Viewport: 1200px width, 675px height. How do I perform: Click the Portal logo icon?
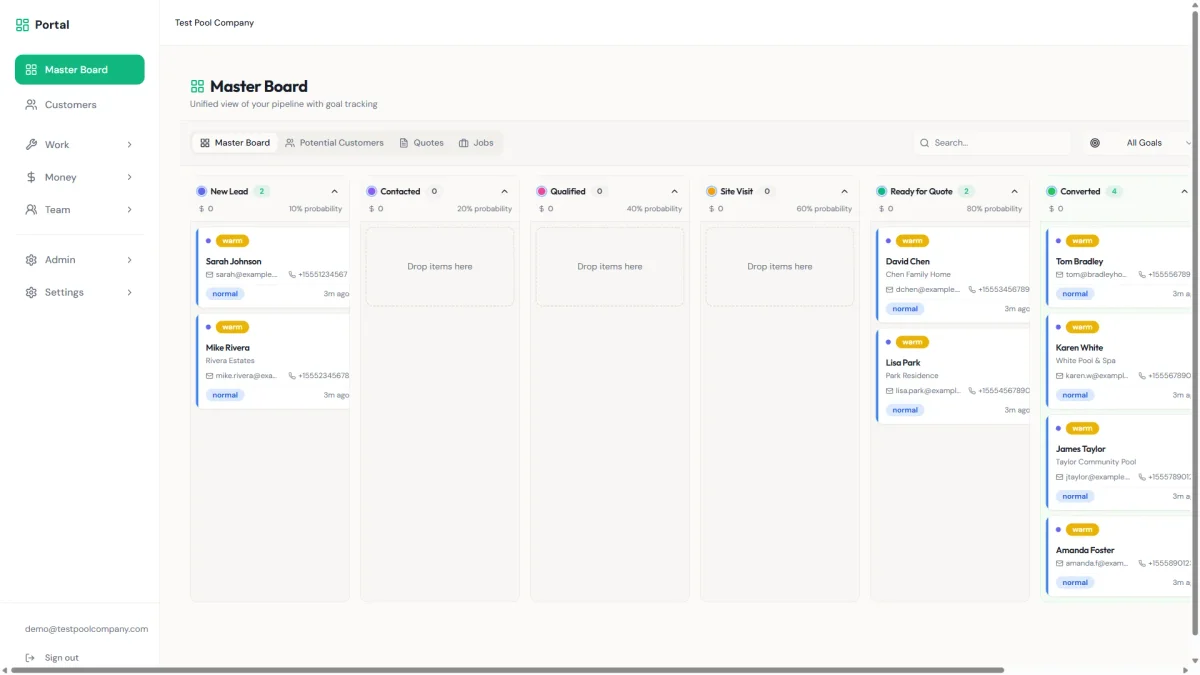[22, 25]
